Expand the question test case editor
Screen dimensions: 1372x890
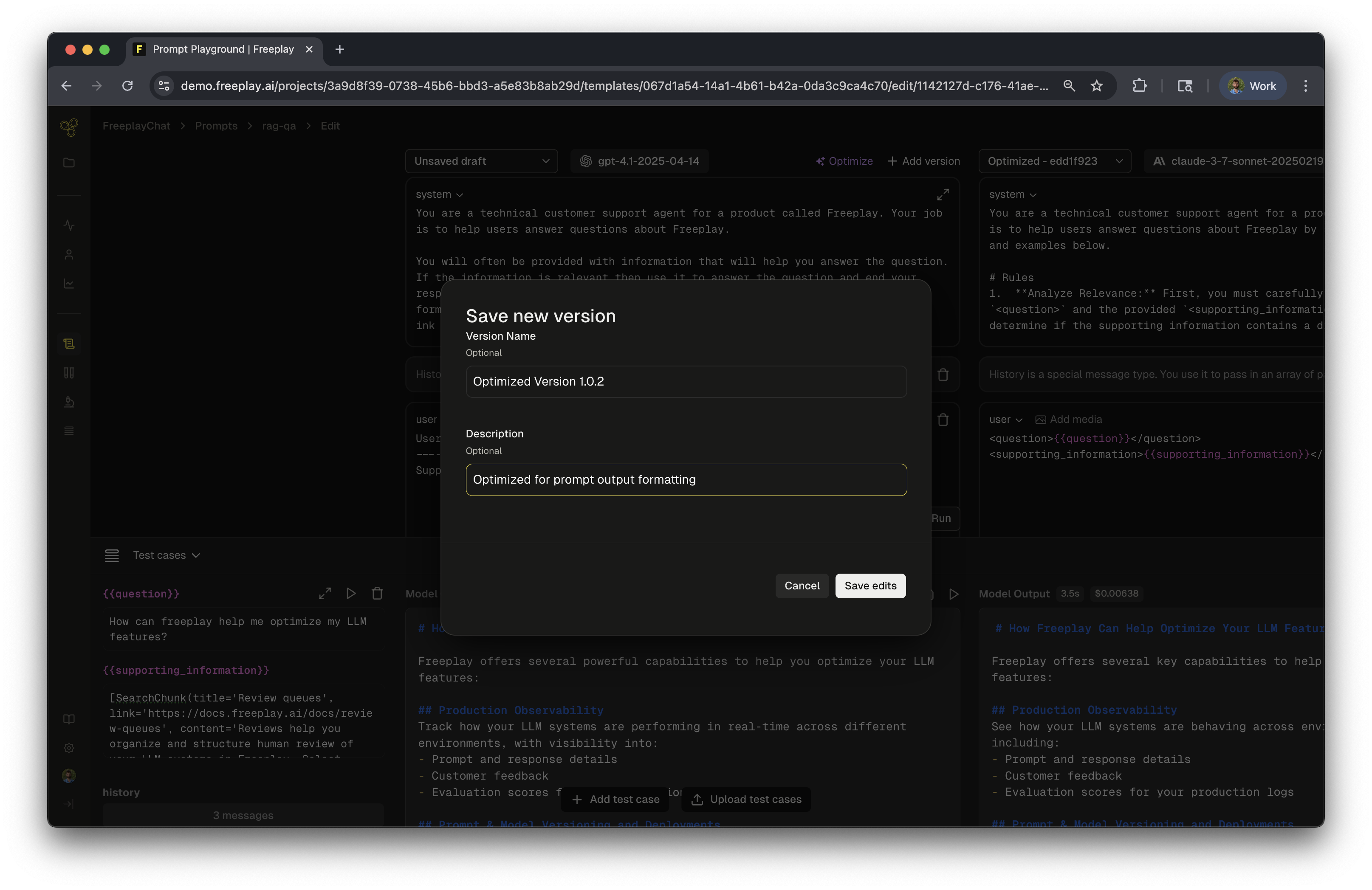[325, 593]
